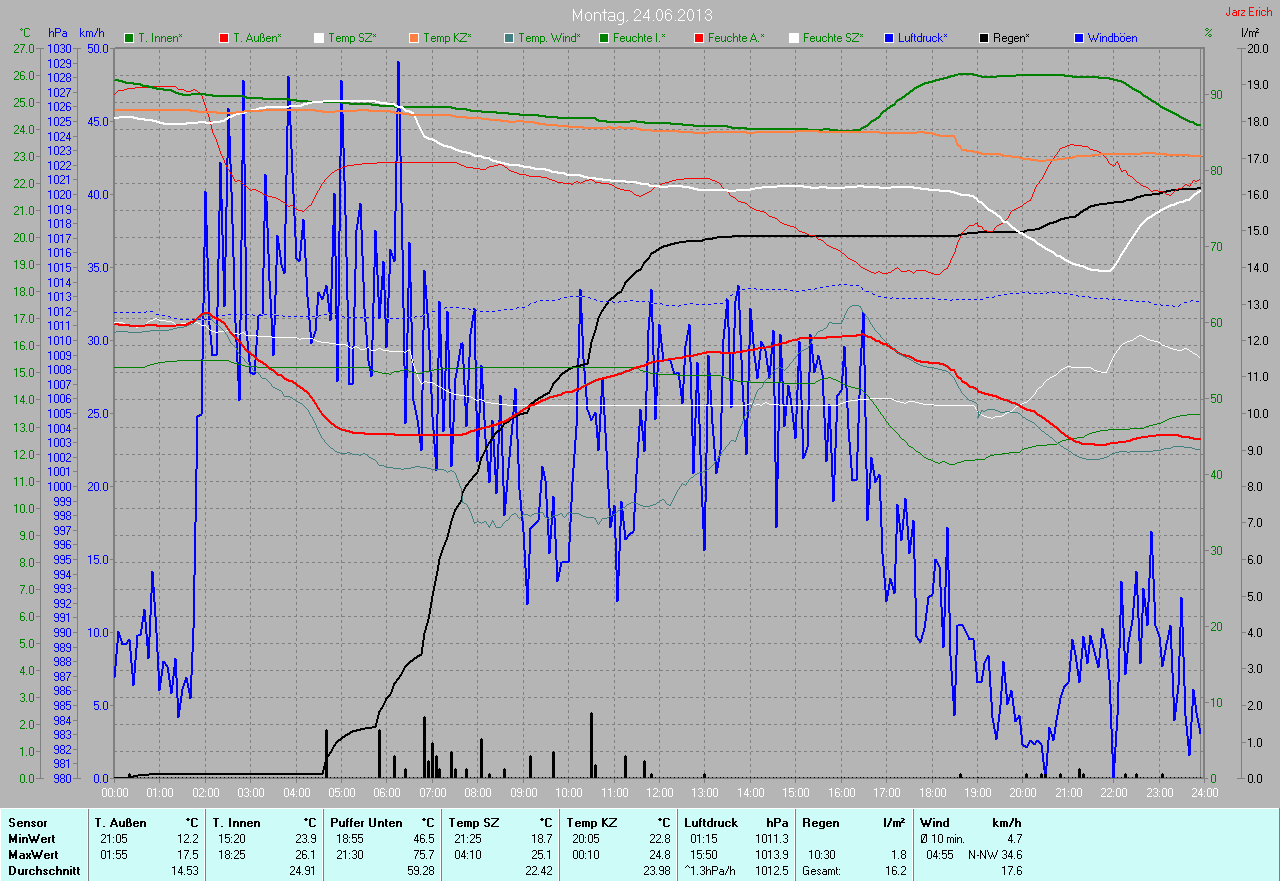Click the 12:00 time axis label
1280x881 pixels.
tap(659, 793)
